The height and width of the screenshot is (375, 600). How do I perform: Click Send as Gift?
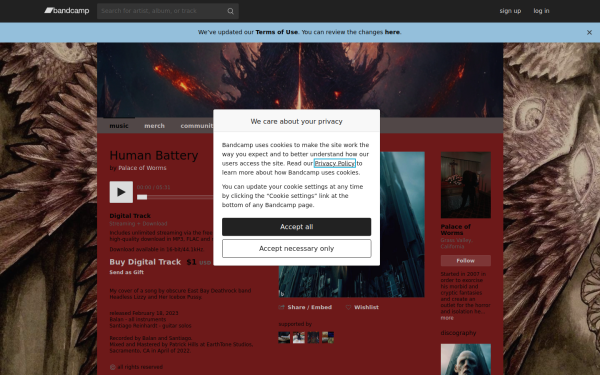[127, 272]
